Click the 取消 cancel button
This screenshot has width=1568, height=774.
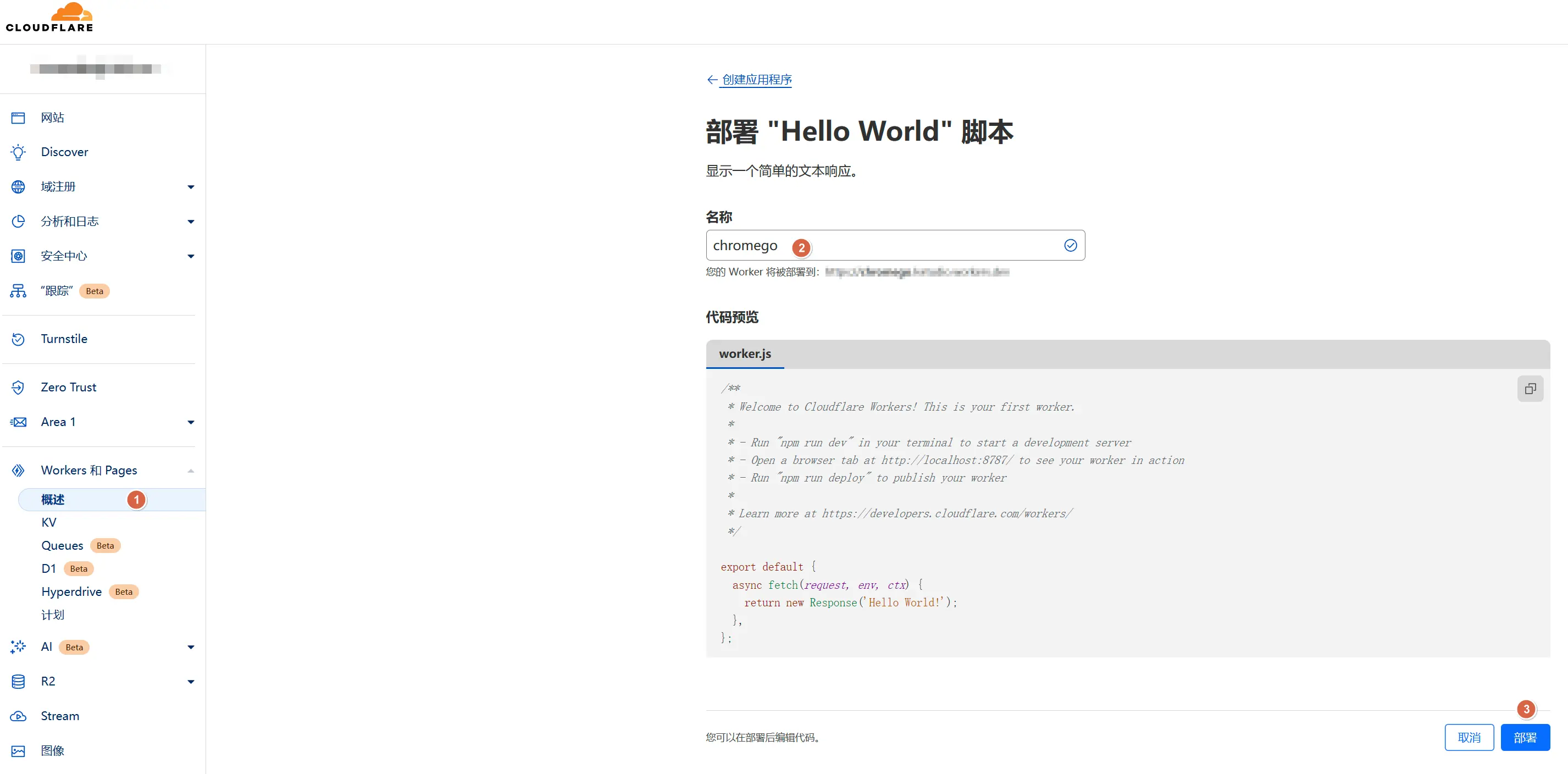coord(1469,738)
